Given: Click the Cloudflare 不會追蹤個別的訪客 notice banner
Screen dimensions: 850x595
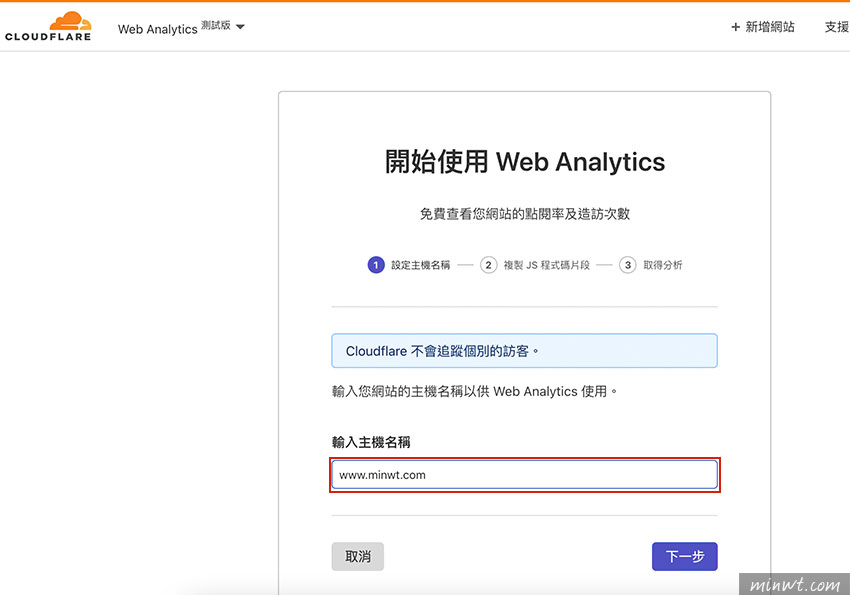Looking at the screenshot, I should (x=525, y=351).
